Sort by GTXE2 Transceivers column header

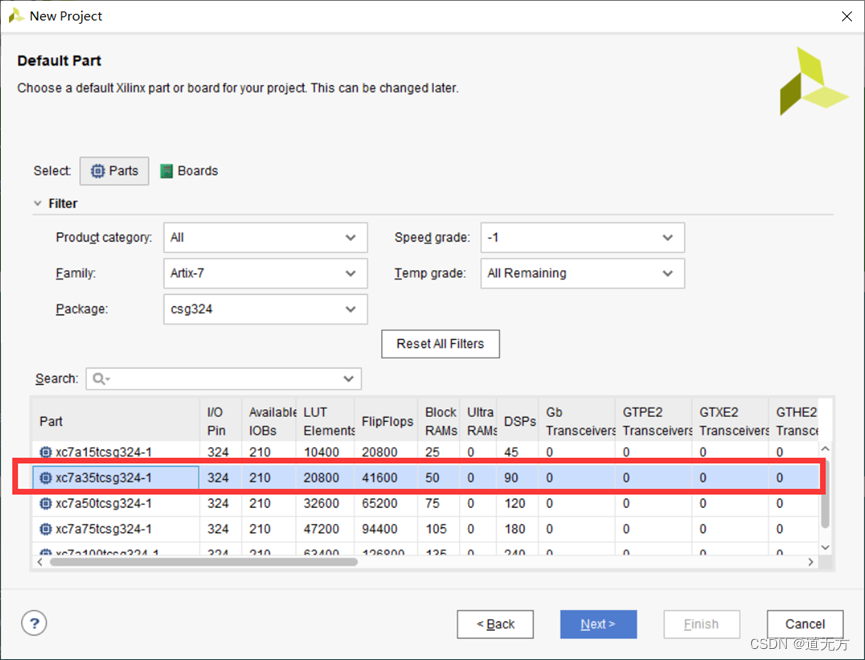coord(730,421)
